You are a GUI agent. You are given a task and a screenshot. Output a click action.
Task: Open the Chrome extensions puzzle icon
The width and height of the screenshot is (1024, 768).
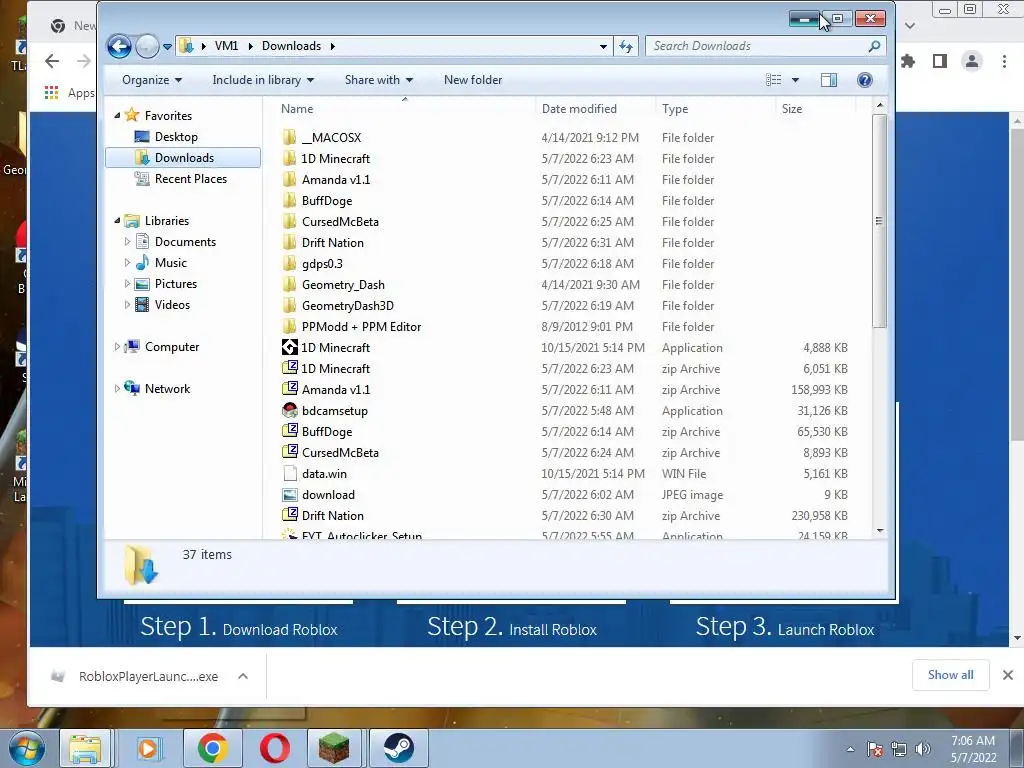(x=908, y=61)
